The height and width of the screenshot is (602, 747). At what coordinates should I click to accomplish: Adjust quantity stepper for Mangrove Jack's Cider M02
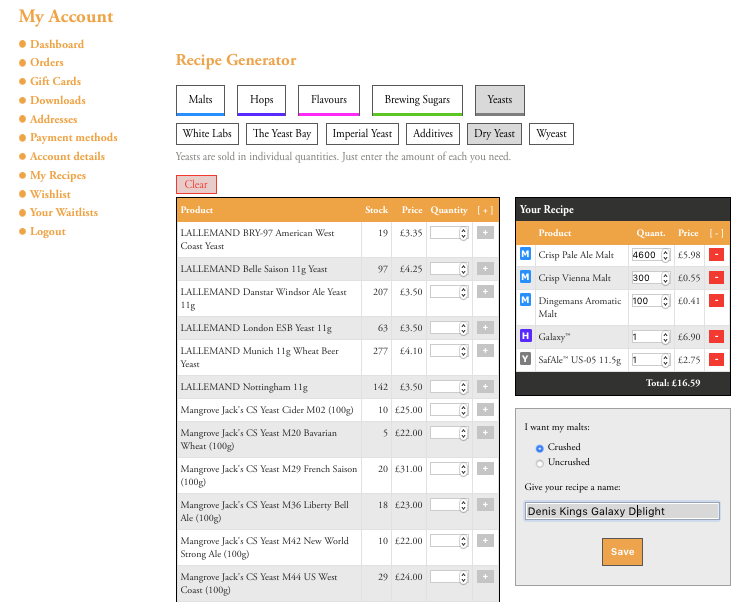464,411
